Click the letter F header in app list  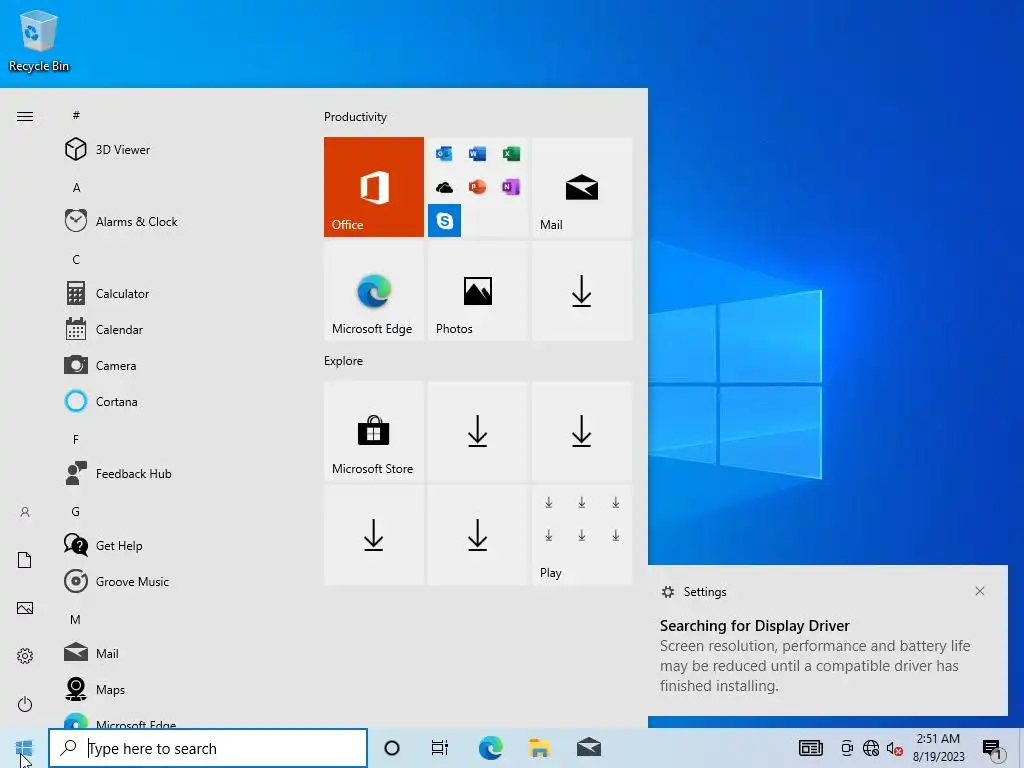(76, 440)
